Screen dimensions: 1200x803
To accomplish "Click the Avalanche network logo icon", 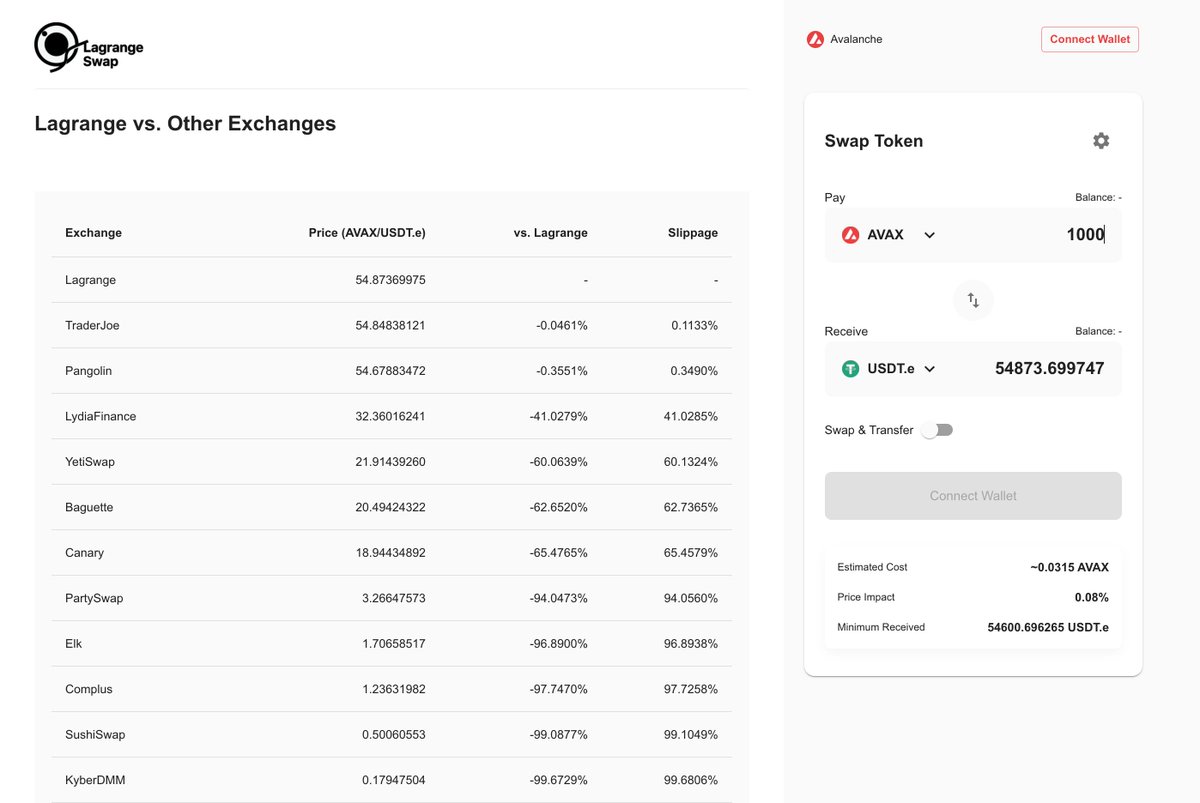I will click(x=815, y=40).
